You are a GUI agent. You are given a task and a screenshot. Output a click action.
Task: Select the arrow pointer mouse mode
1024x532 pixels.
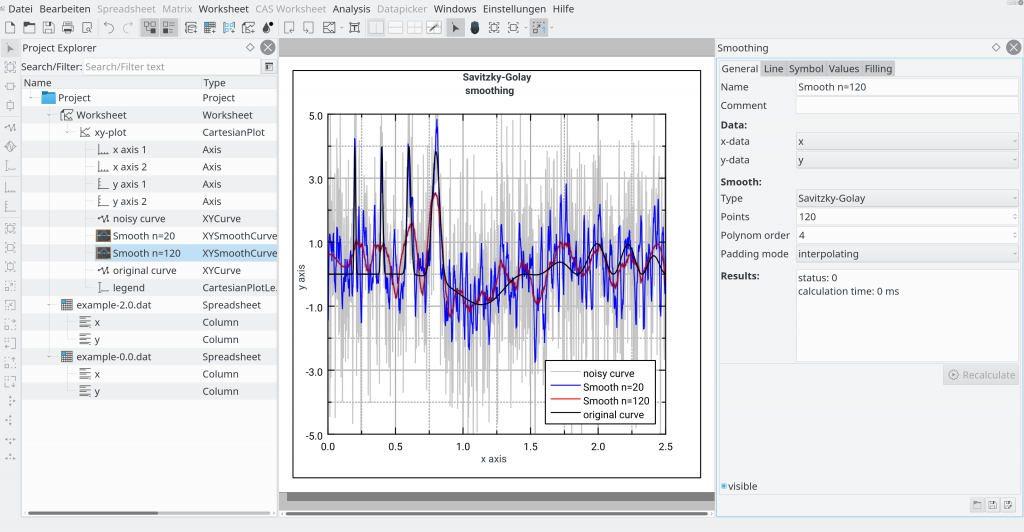[x=455, y=27]
